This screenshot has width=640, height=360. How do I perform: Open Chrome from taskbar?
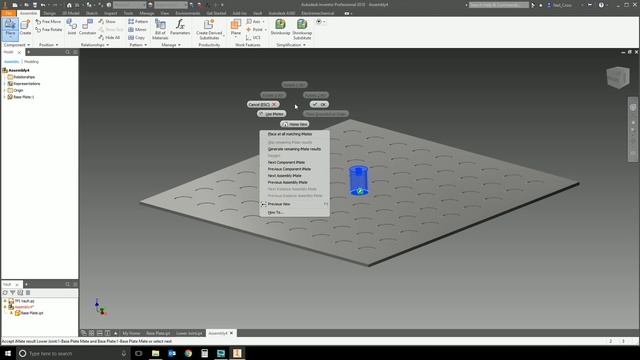point(188,353)
